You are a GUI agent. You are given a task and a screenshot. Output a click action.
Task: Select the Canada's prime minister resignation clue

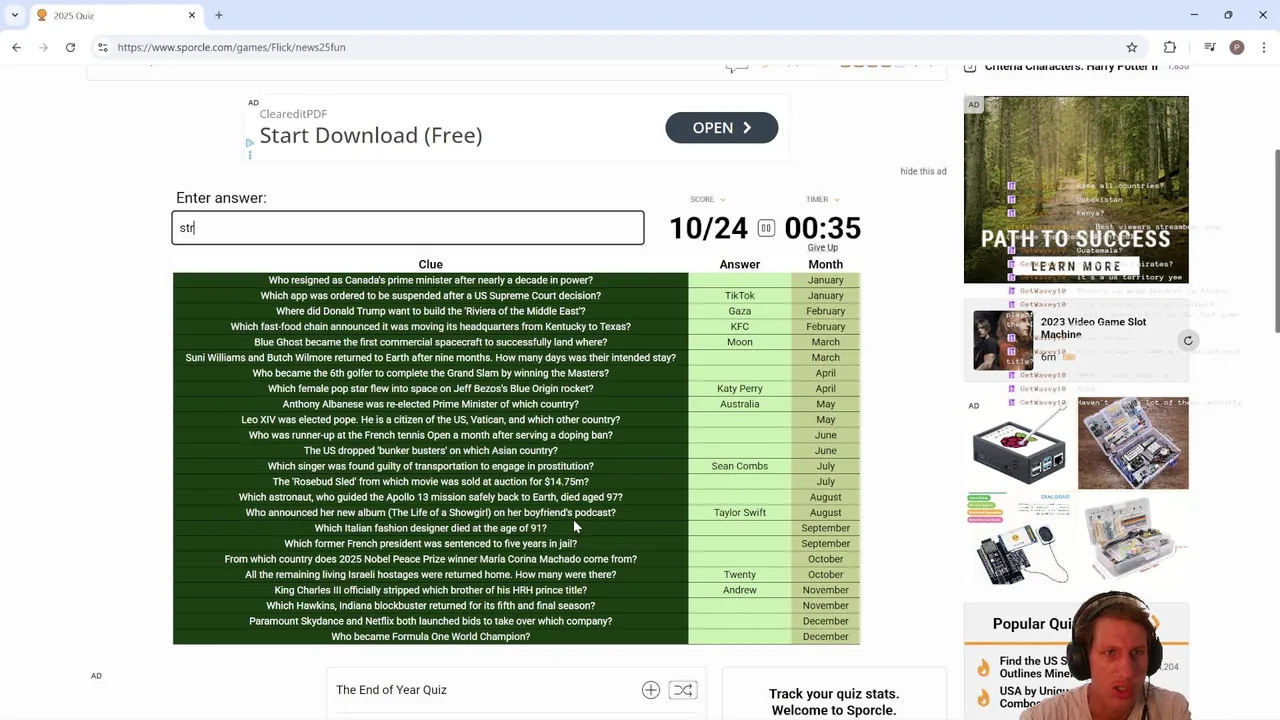coord(430,280)
